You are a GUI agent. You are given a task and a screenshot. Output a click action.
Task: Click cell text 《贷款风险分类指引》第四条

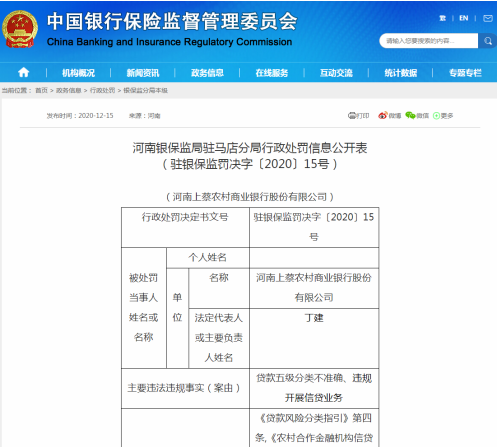[x=315, y=428]
